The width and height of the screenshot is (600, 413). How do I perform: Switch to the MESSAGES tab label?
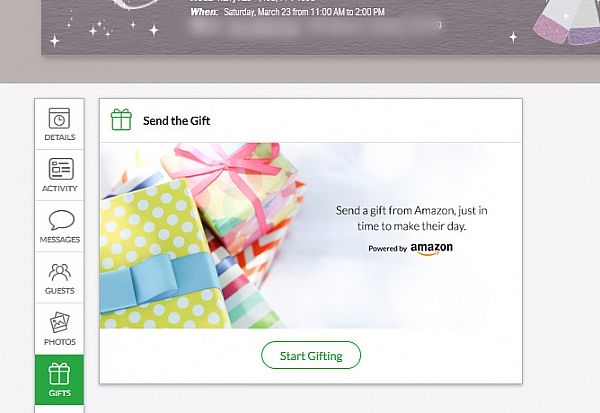(60, 240)
